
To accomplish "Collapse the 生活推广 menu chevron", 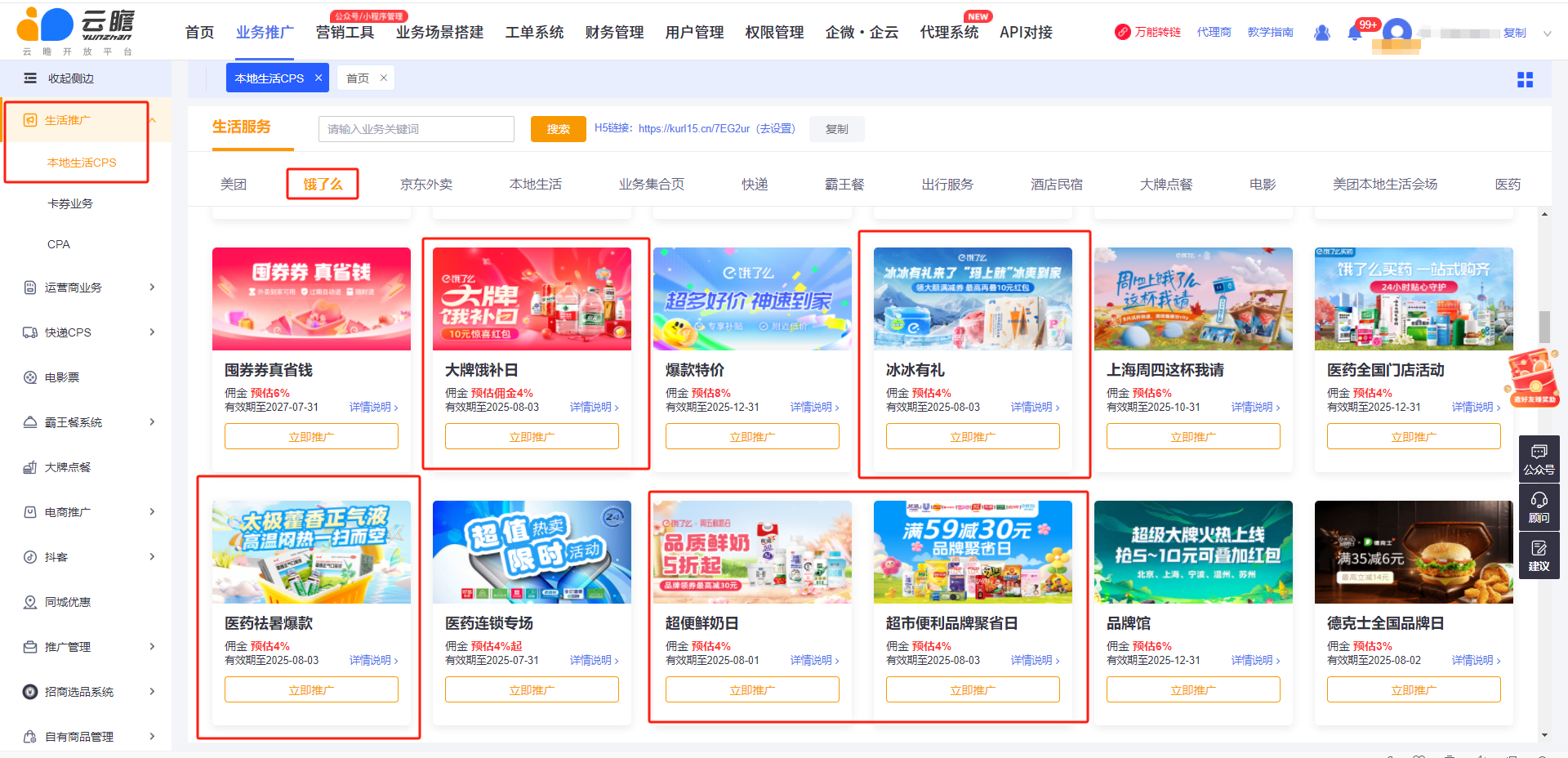I will (x=152, y=120).
